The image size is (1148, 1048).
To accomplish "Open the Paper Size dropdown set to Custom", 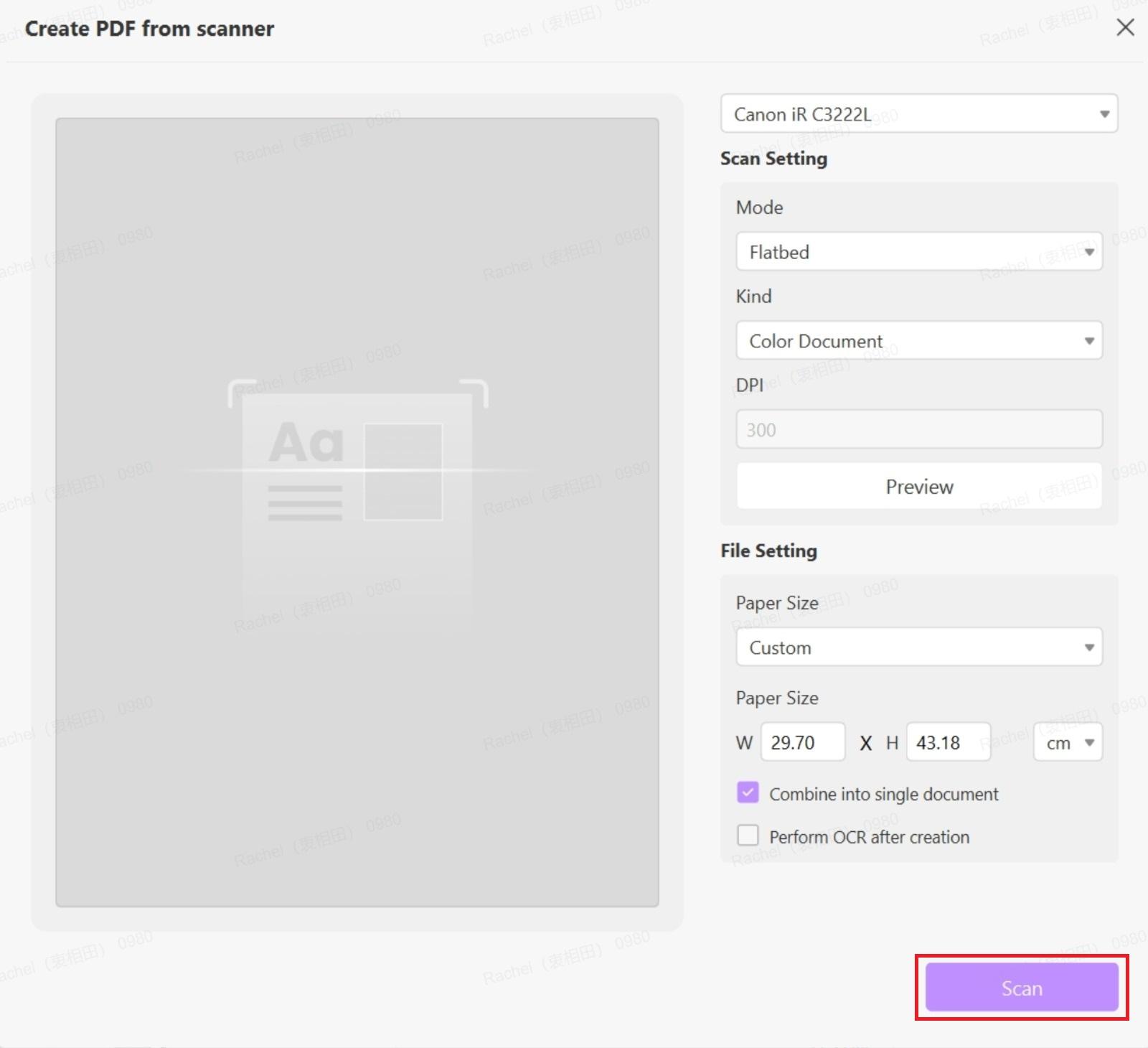I will pyautogui.click(x=918, y=647).
